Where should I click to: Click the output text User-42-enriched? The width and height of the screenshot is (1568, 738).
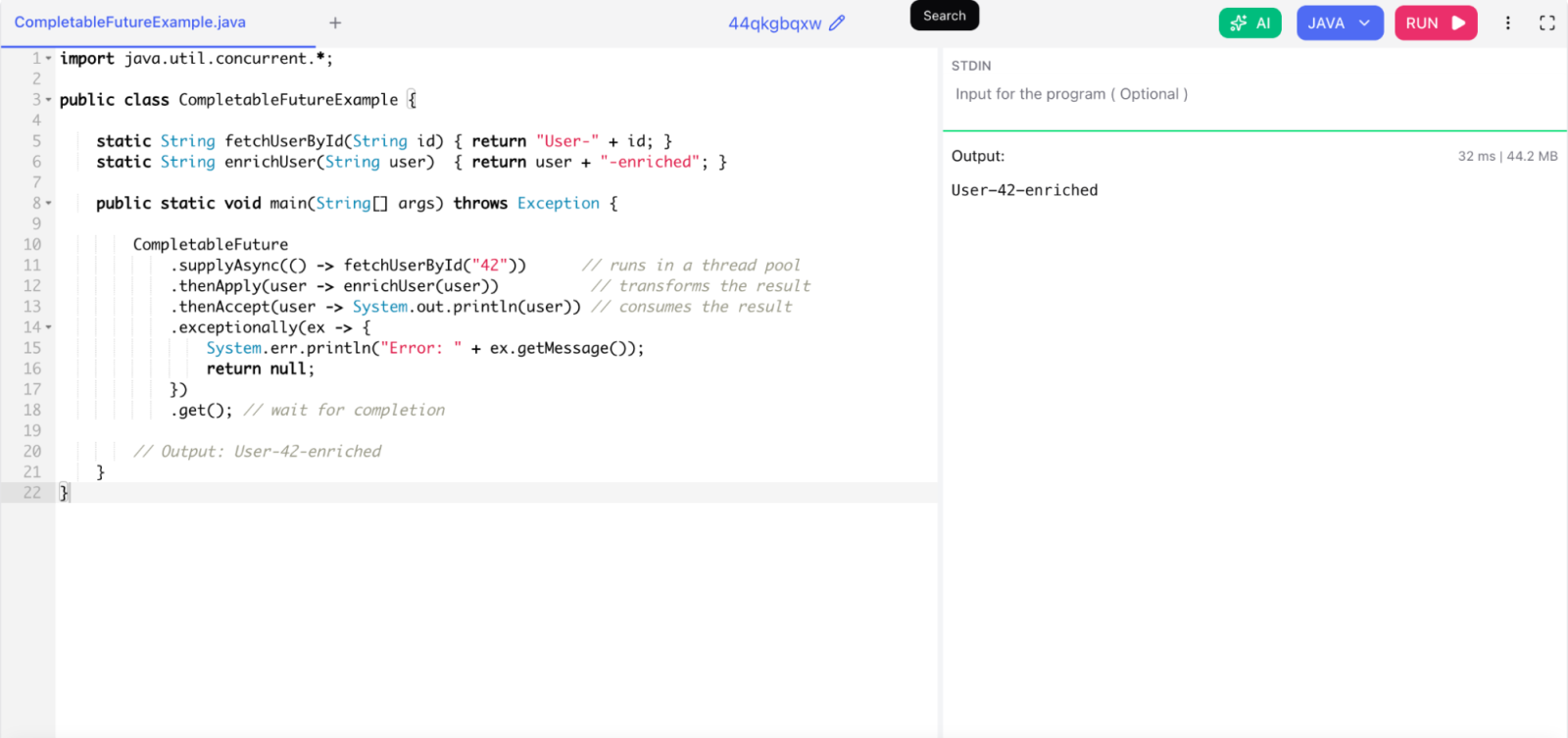pos(1024,190)
